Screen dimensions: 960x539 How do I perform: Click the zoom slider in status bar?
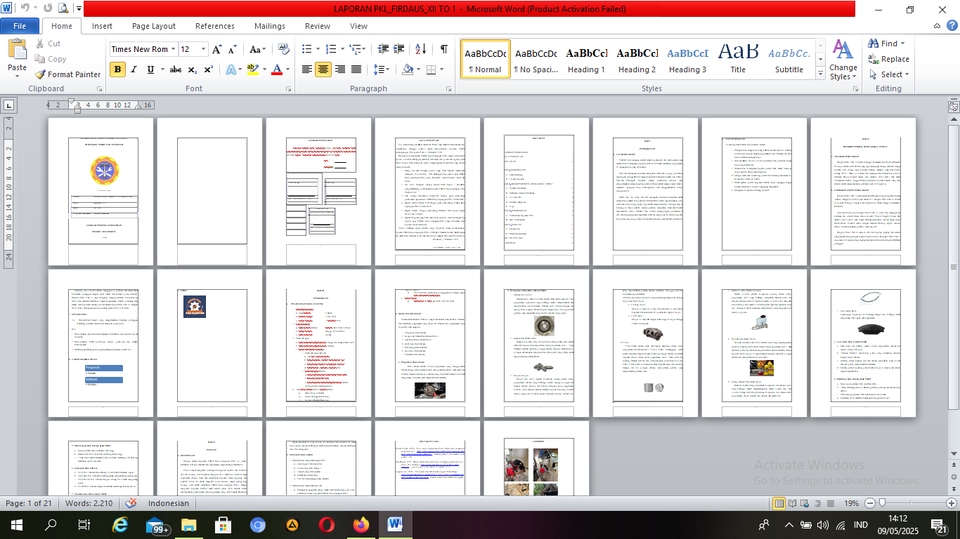coord(882,503)
